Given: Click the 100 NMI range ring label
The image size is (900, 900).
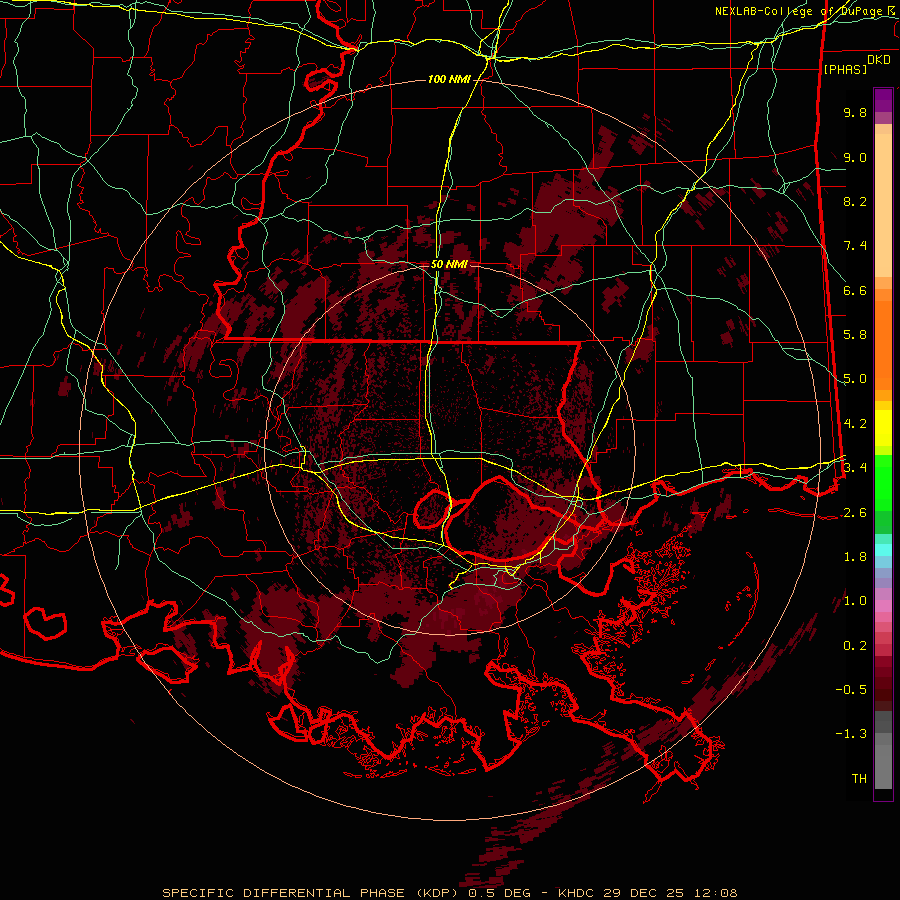Looking at the screenshot, I should click(x=449, y=79).
